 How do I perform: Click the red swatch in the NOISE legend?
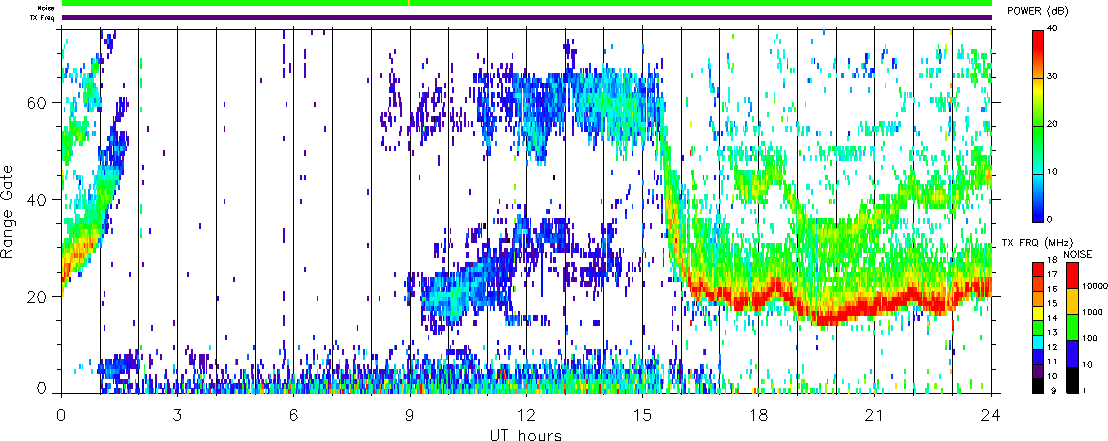(1073, 276)
